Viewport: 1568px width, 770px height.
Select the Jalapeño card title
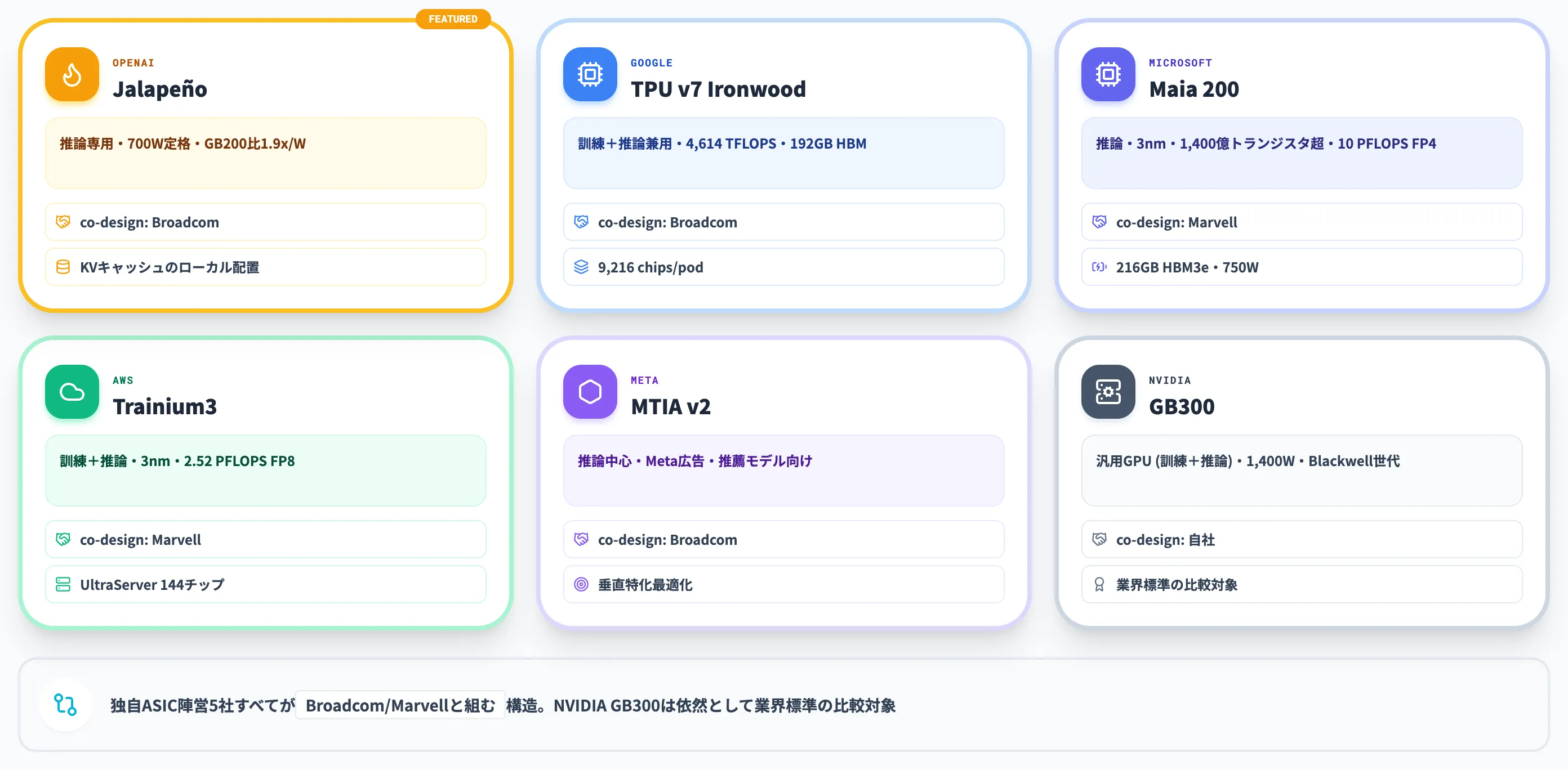(160, 89)
